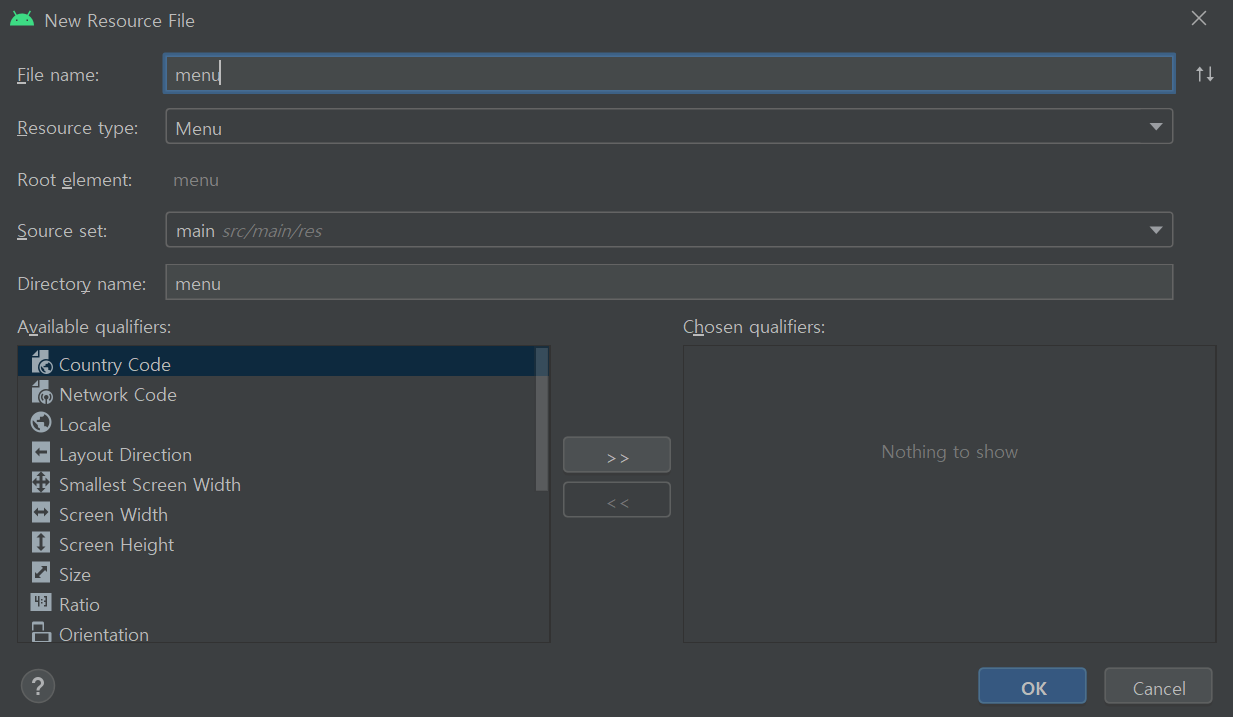Image resolution: width=1233 pixels, height=717 pixels.
Task: Click the Network Code qualifier icon
Action: 41,393
